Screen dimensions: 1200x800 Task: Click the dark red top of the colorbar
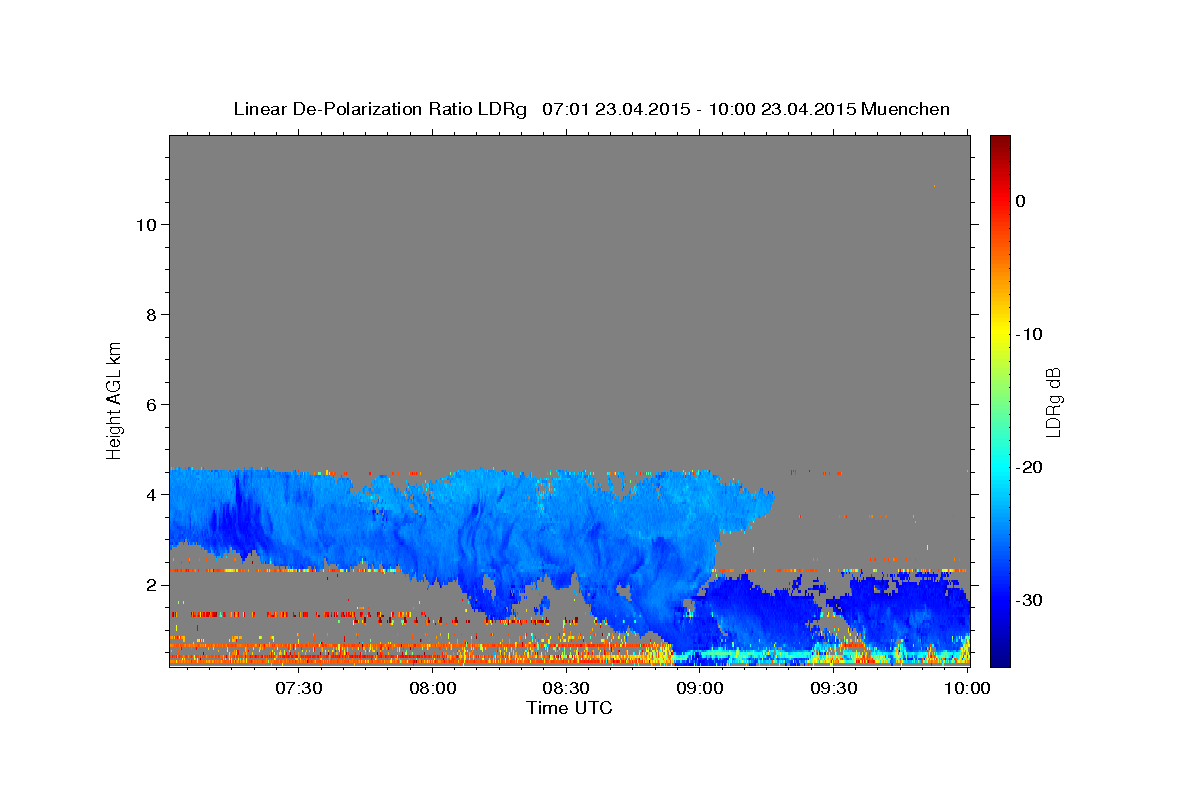1000,143
